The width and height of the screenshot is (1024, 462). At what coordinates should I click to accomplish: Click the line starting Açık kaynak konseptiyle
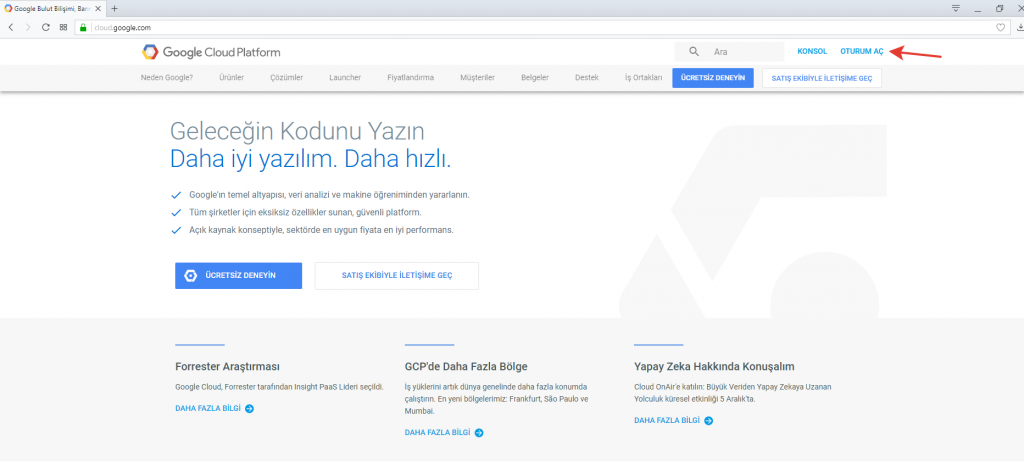(321, 230)
